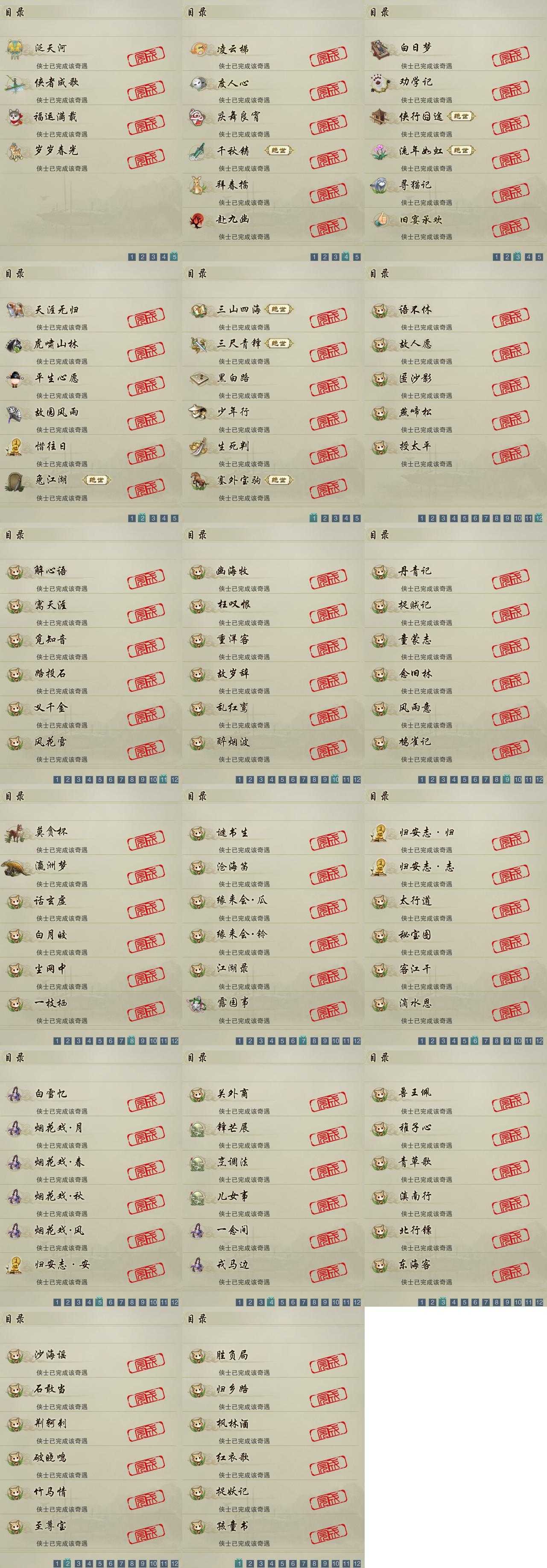Click the paw icon for 劝学记
Screen dimensions: 547x1568
tap(380, 83)
